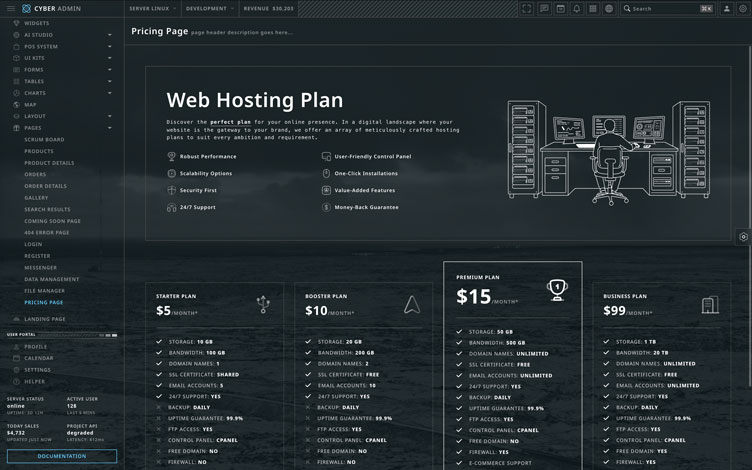Click the Search input field
The height and width of the screenshot is (470, 752).
(x=663, y=8)
